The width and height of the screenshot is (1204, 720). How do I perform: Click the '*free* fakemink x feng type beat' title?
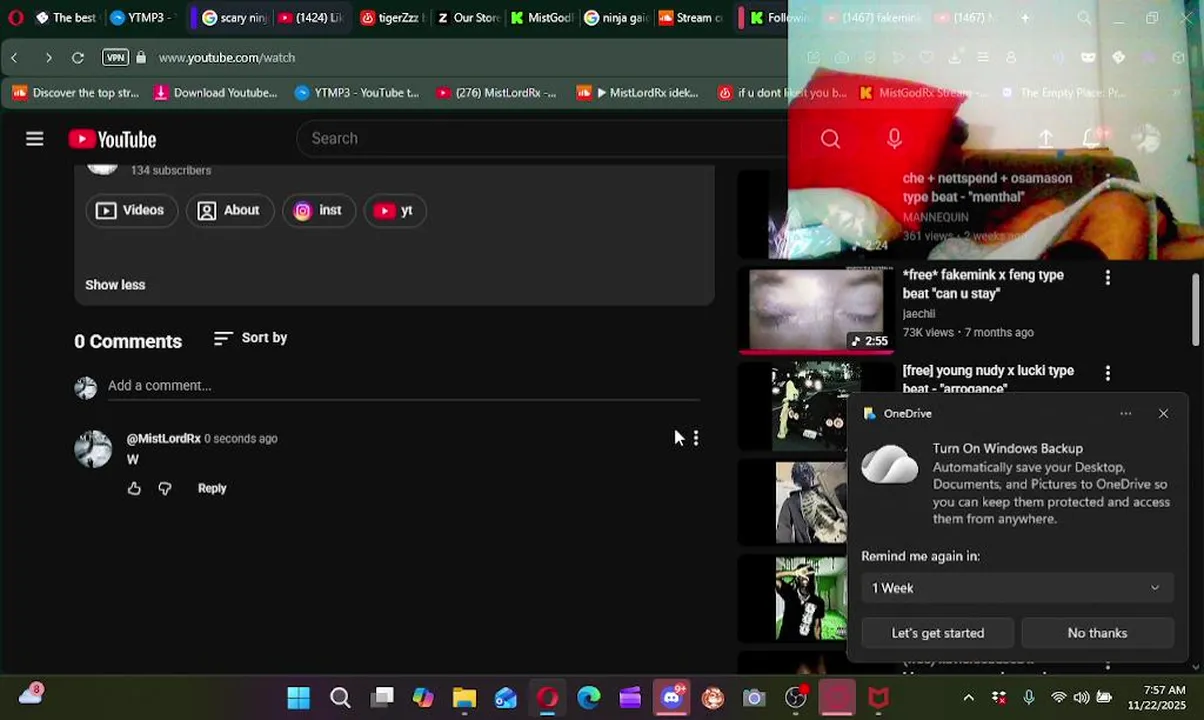983,284
